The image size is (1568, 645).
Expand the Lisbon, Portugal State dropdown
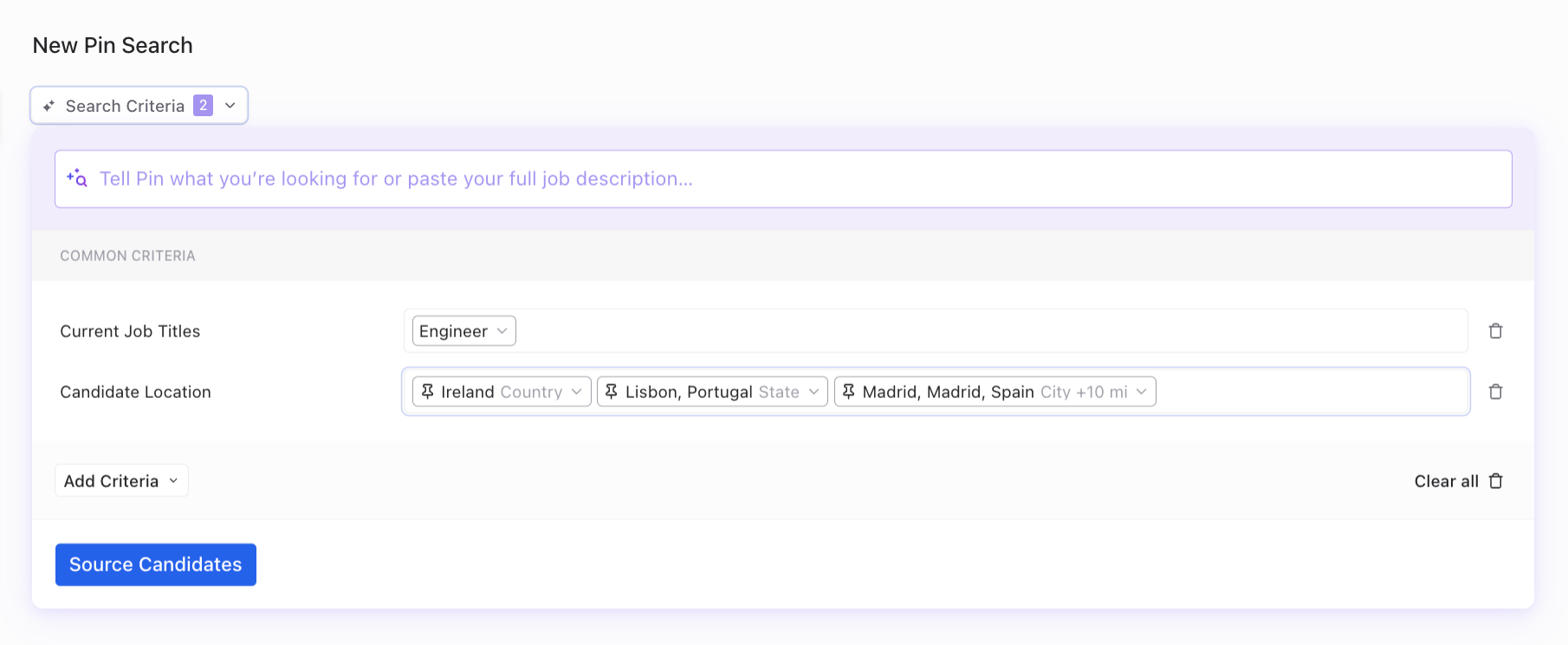click(813, 392)
